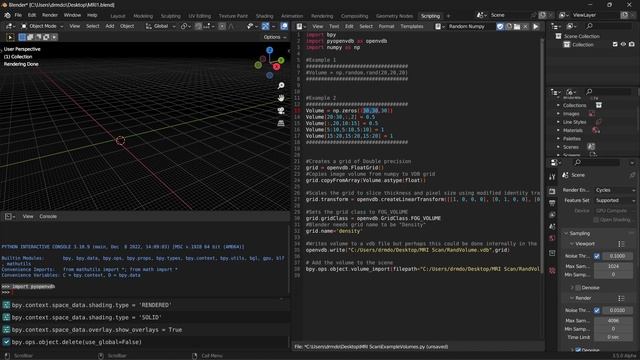640x360 pixels.
Task: Open the Object Mode dropdown
Action: 42,26
